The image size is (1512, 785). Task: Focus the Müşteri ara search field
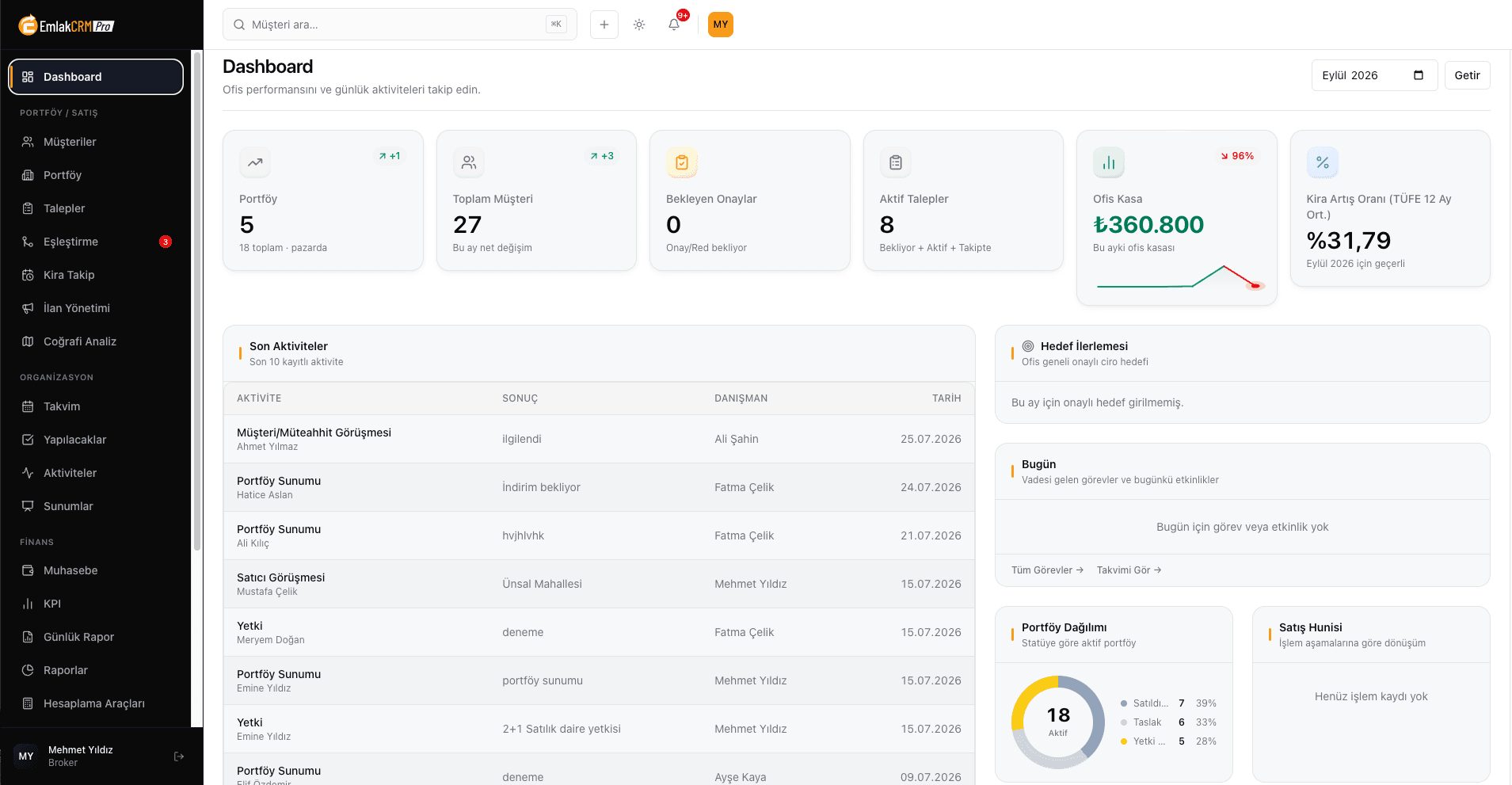pyautogui.click(x=400, y=25)
